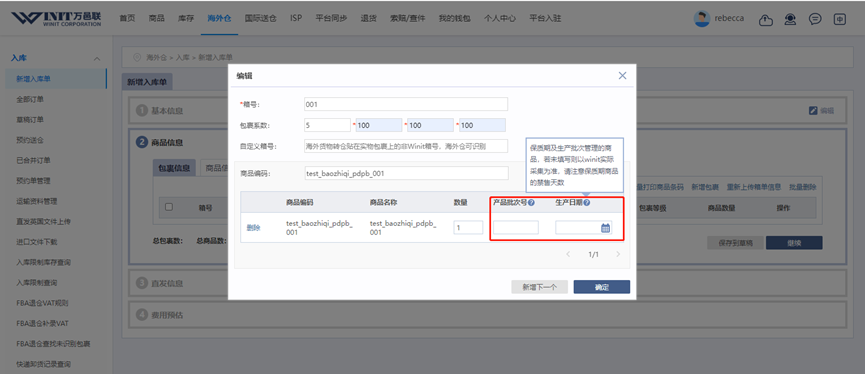Viewport: 865px width, 374px height.
Task: Focus the 数量 field containing 1
Action: pyautogui.click(x=468, y=227)
